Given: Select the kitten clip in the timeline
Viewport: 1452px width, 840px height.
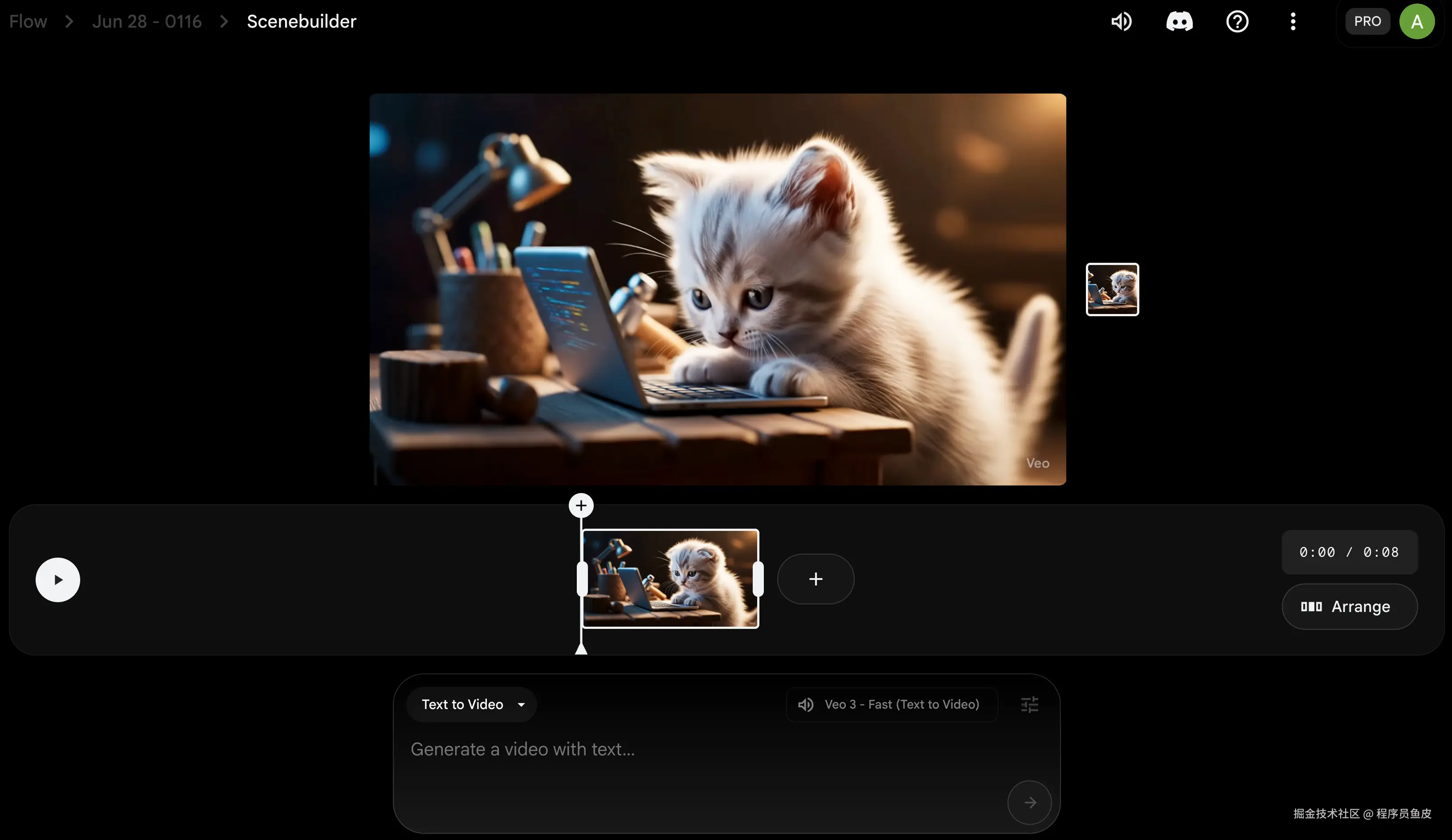Looking at the screenshot, I should pyautogui.click(x=670, y=579).
